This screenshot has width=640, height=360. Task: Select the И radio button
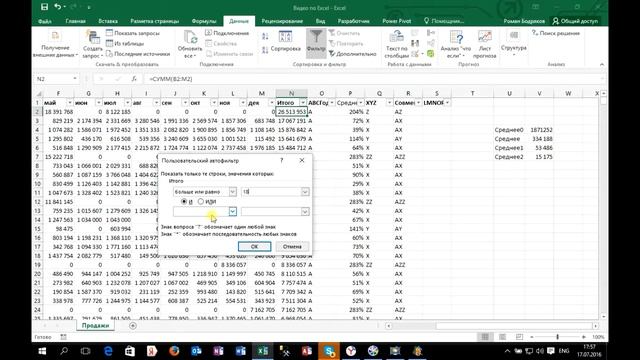coord(184,201)
